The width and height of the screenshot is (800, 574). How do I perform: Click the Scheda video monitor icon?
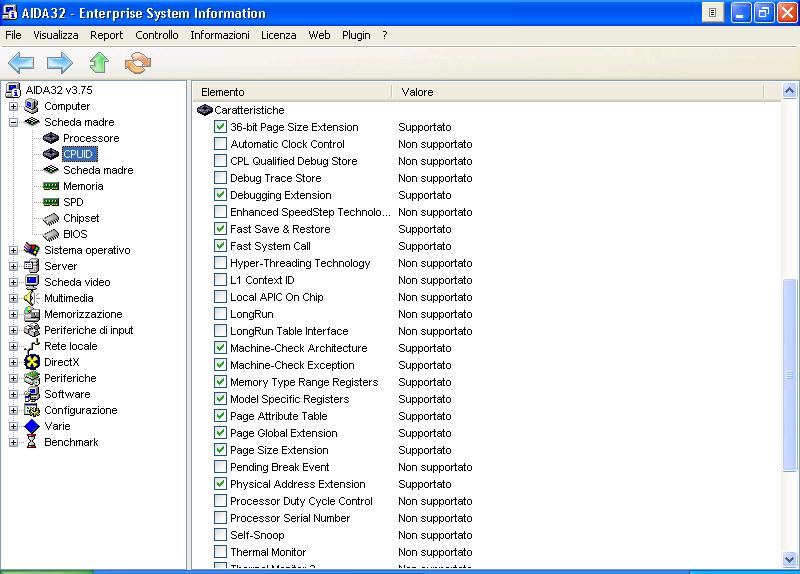pos(32,282)
